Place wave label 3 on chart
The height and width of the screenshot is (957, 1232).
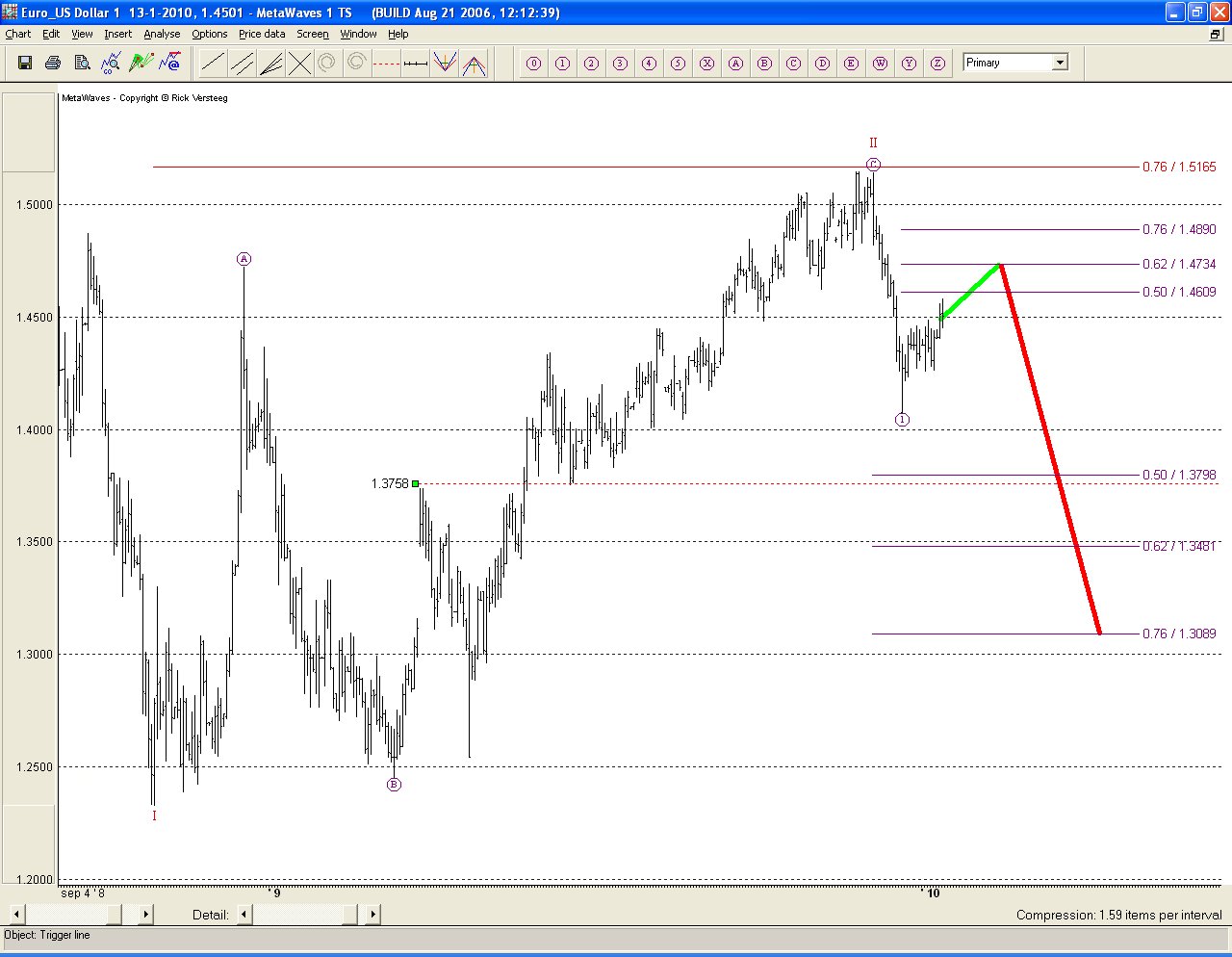(620, 64)
